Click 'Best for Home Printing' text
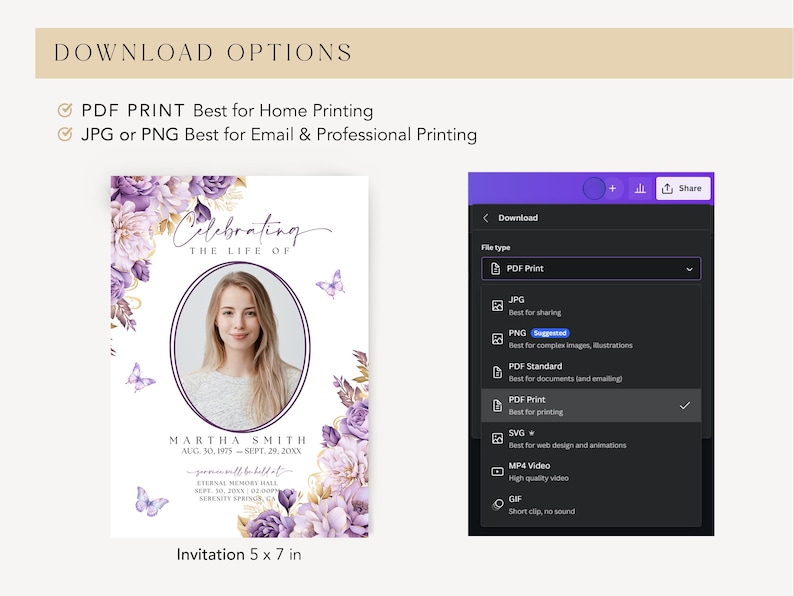This screenshot has height=596, width=794. pos(283,110)
